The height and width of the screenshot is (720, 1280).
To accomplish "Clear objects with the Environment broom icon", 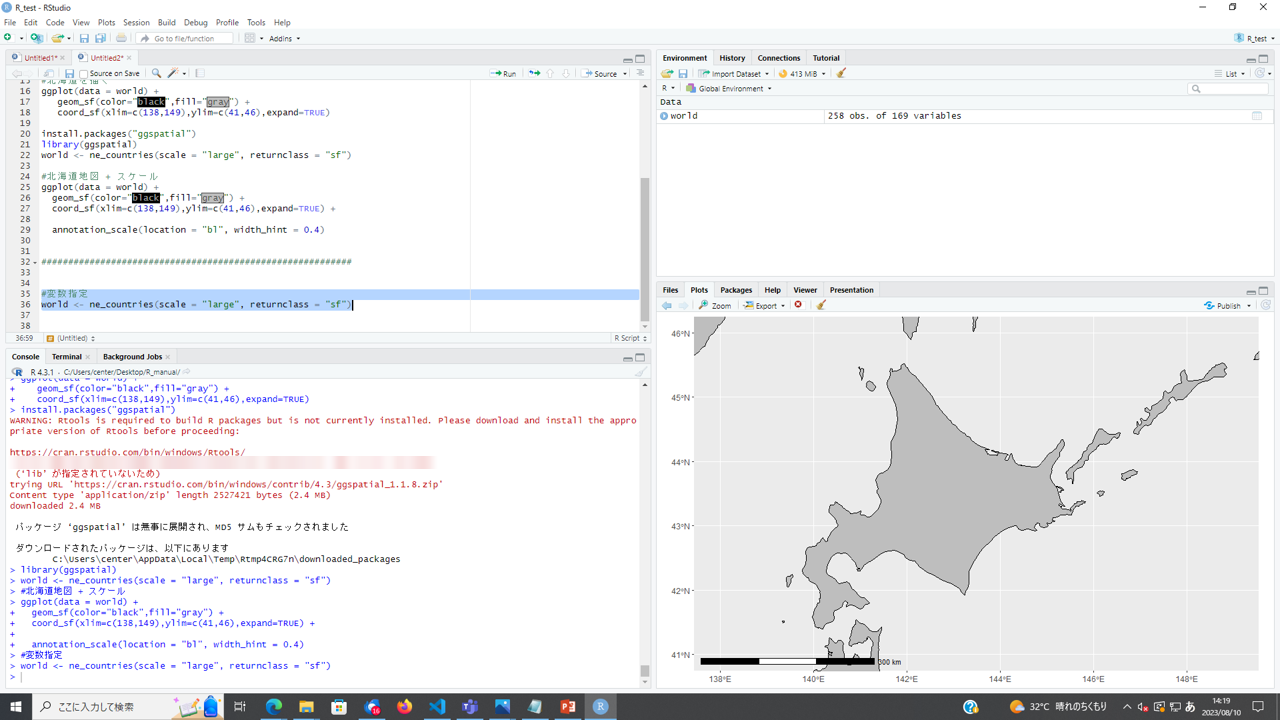I will [841, 73].
